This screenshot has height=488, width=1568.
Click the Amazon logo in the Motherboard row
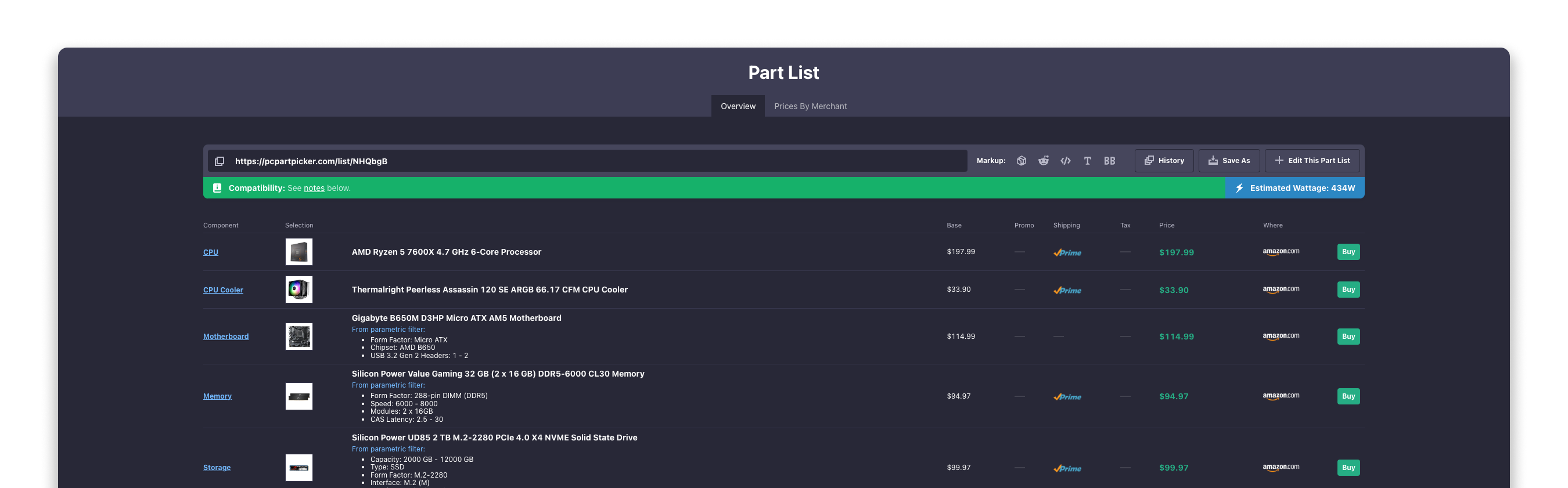(x=1281, y=337)
